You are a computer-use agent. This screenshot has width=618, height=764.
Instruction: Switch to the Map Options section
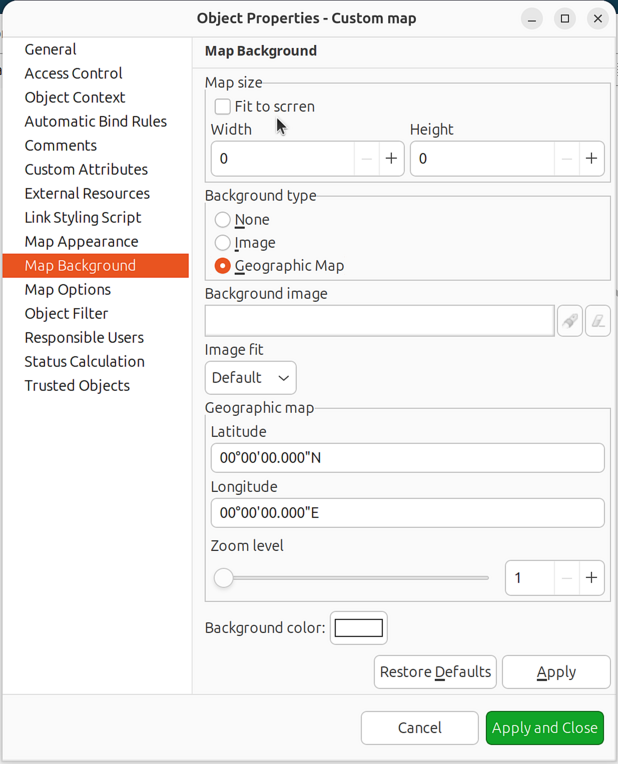pyautogui.click(x=67, y=290)
